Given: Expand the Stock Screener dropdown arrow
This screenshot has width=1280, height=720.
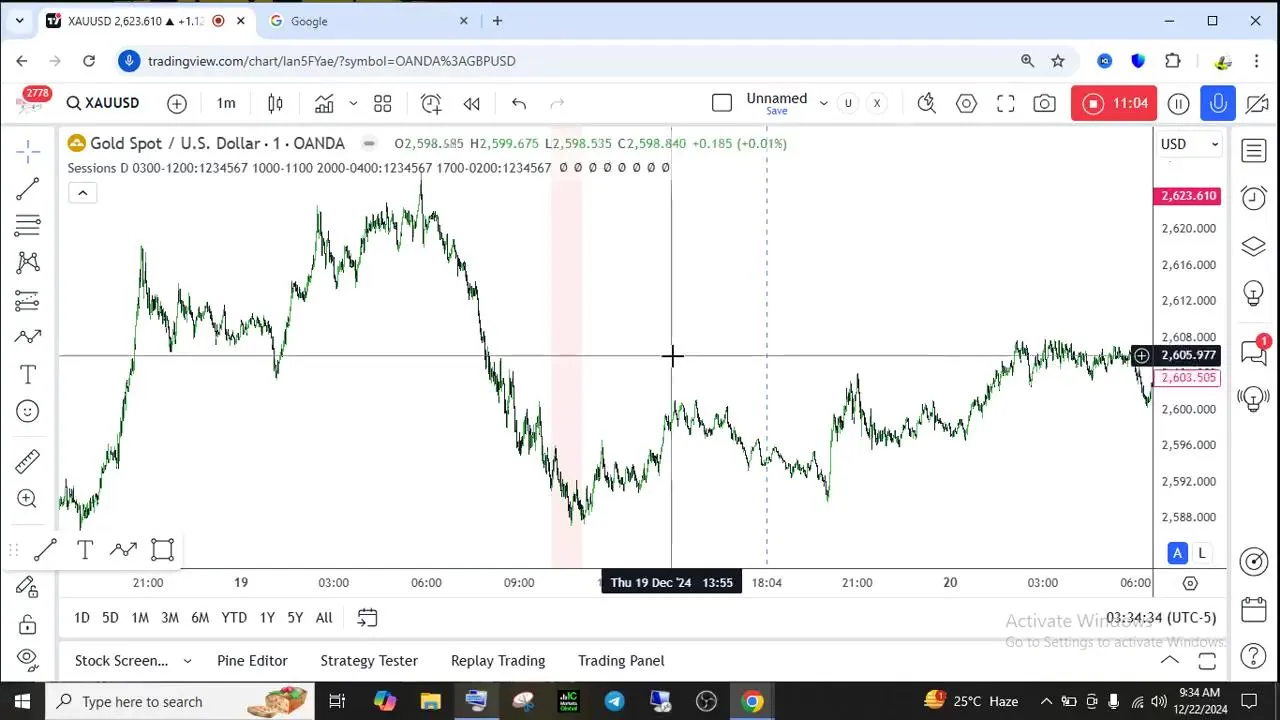Looking at the screenshot, I should (x=186, y=661).
